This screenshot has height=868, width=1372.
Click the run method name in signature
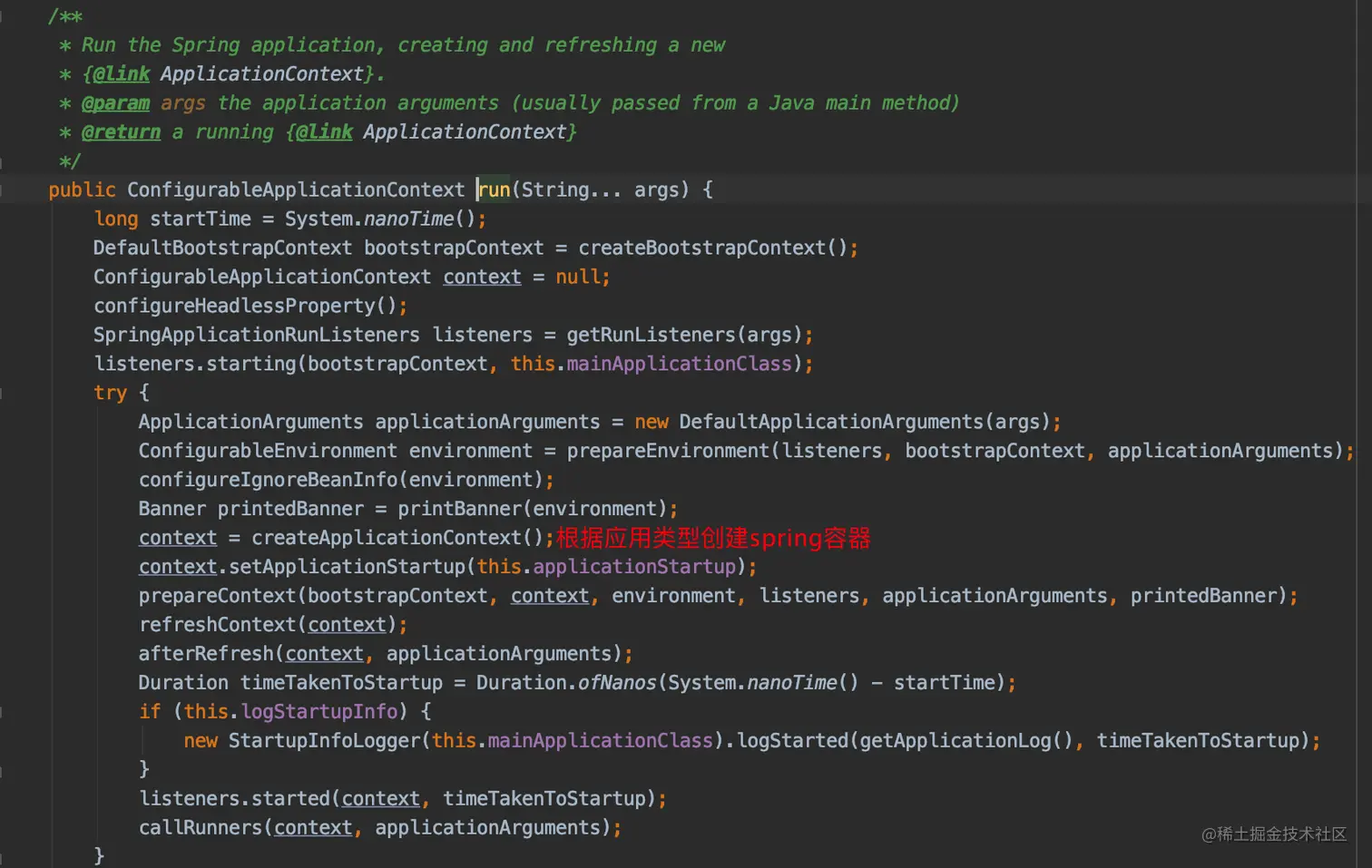click(x=495, y=190)
